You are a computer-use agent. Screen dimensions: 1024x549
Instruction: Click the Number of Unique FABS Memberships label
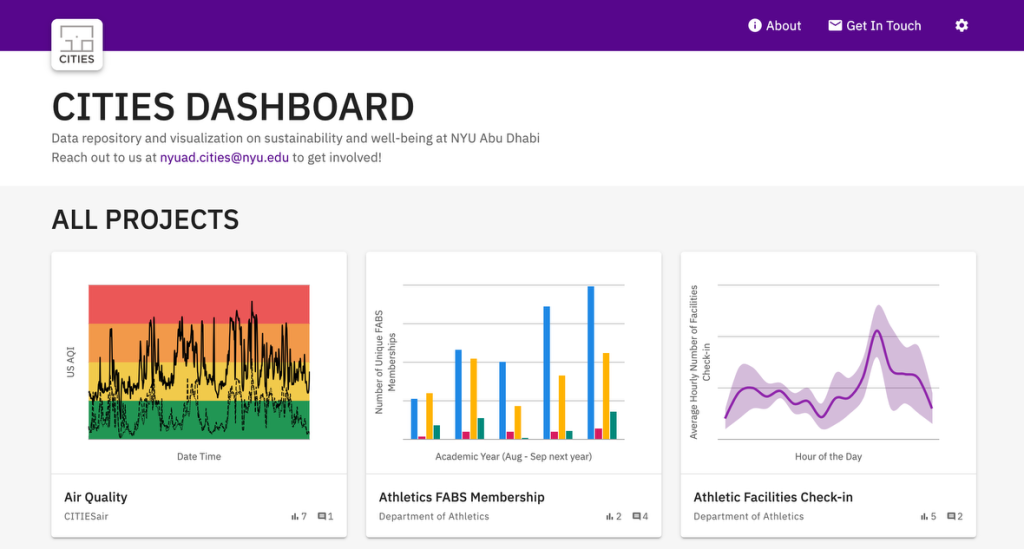click(x=385, y=362)
